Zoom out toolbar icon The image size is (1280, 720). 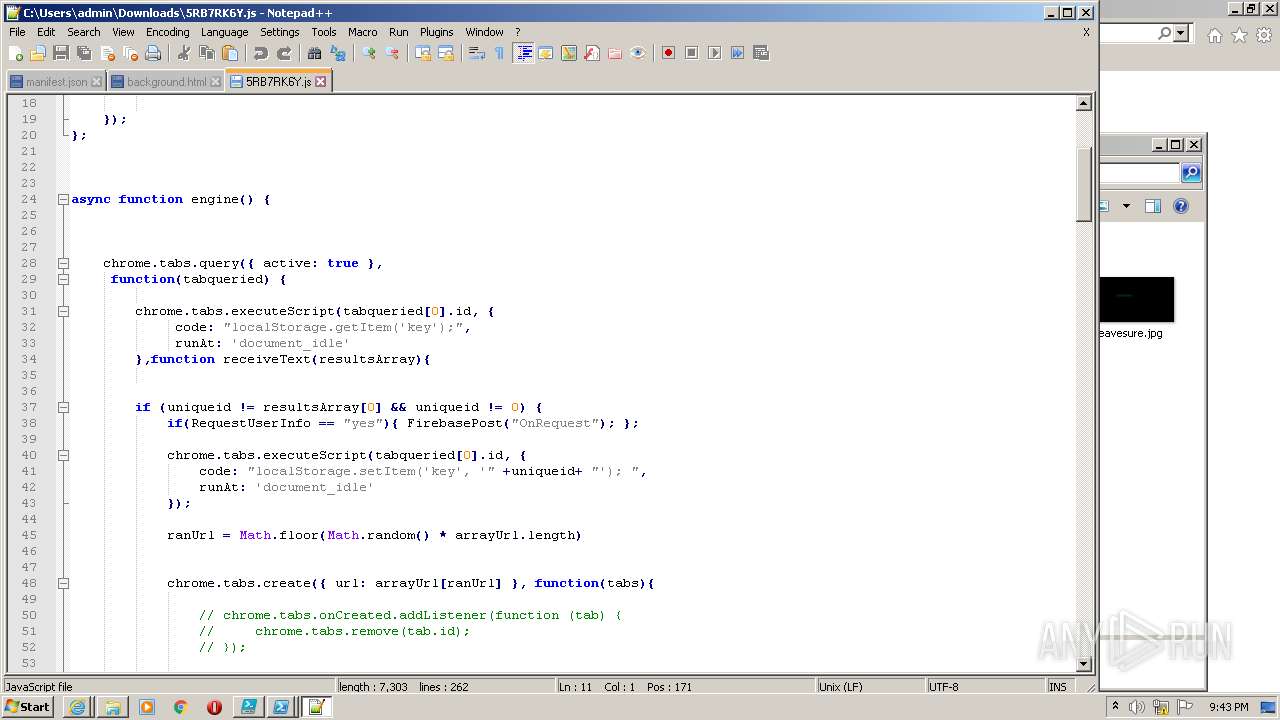[x=392, y=53]
